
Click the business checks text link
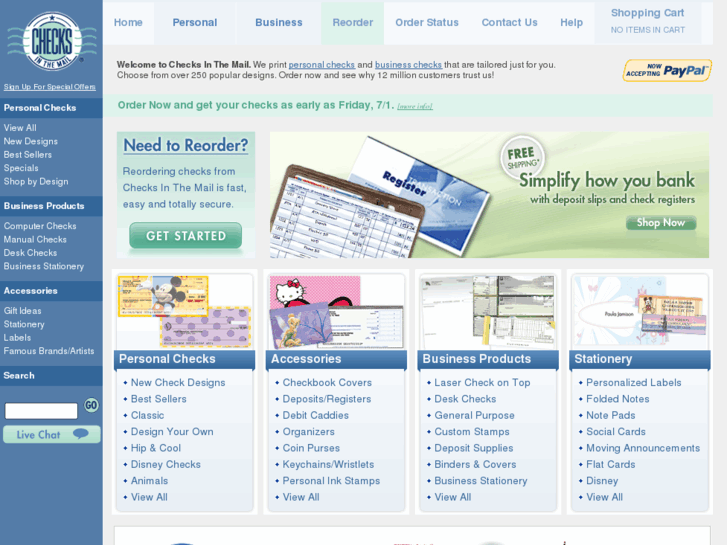(408, 65)
